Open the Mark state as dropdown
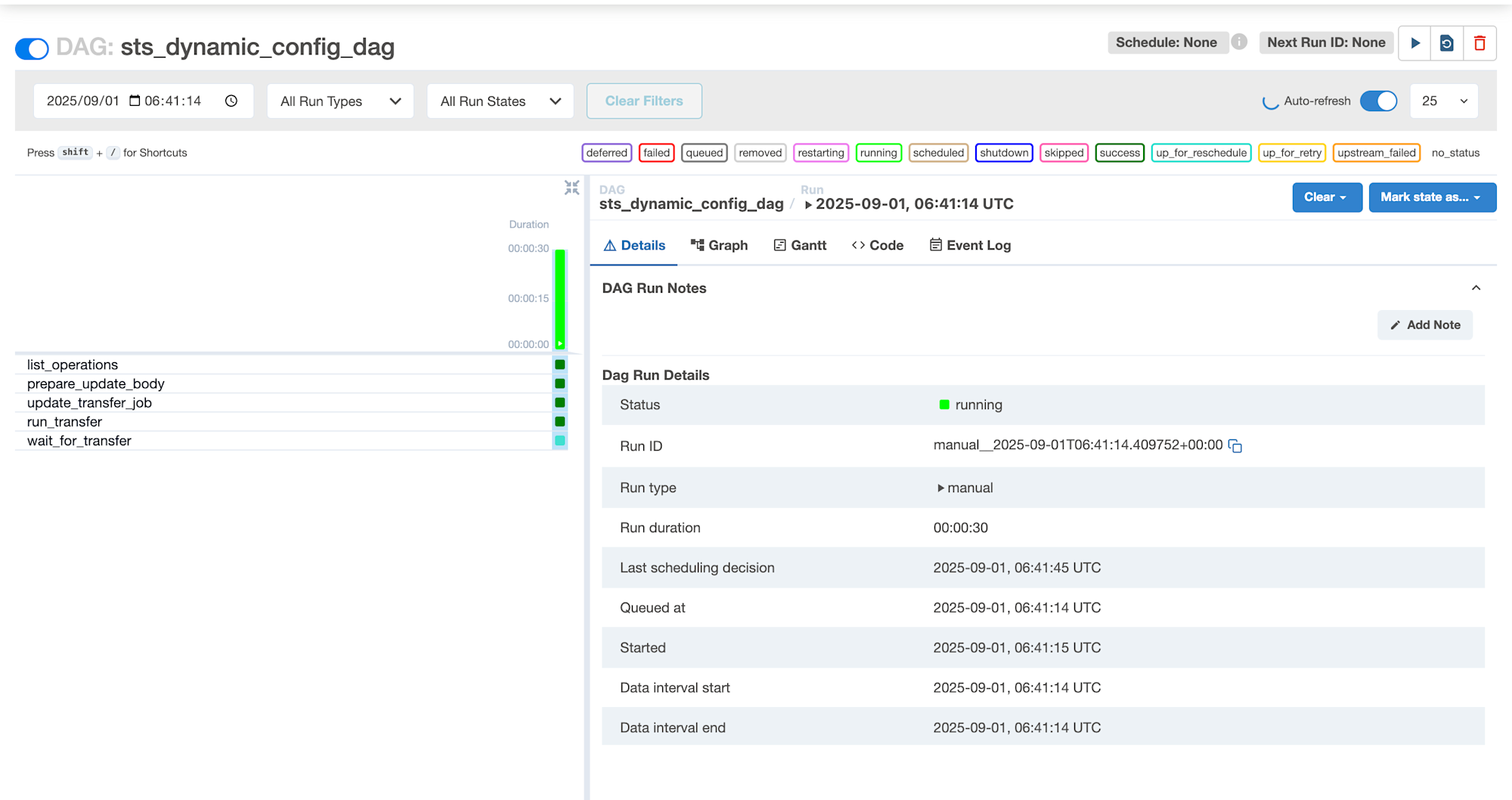This screenshot has width=1512, height=800. click(1432, 197)
